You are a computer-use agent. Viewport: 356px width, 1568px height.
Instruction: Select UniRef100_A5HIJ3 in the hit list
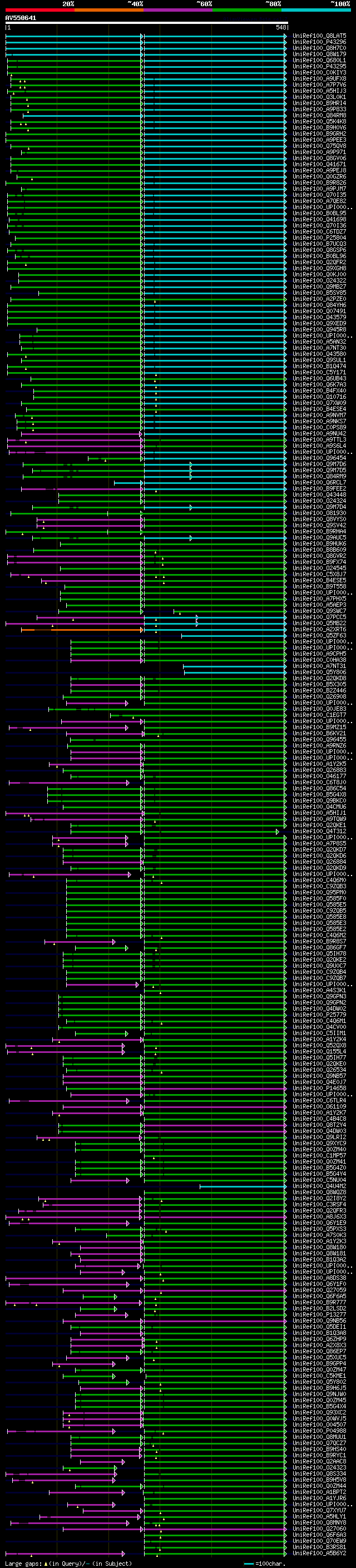(319, 91)
